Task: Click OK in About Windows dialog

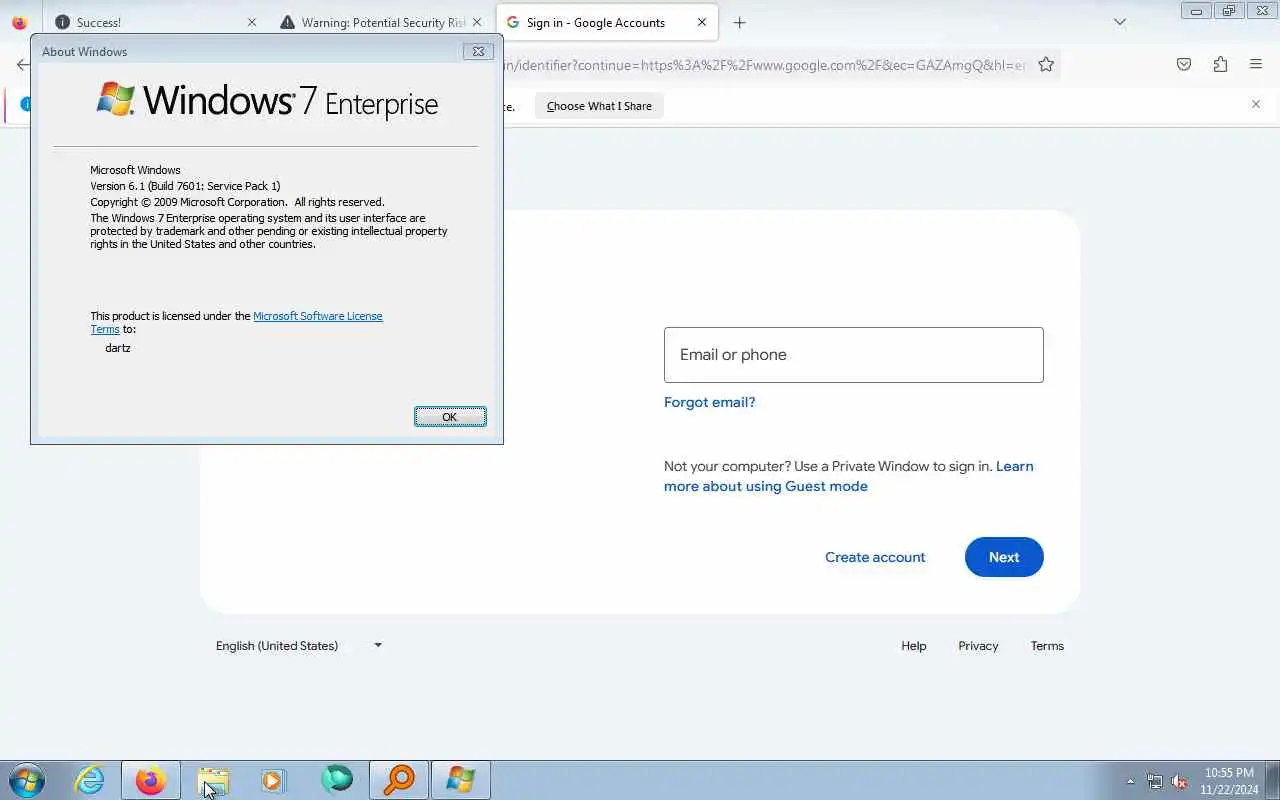Action: pyautogui.click(x=450, y=417)
